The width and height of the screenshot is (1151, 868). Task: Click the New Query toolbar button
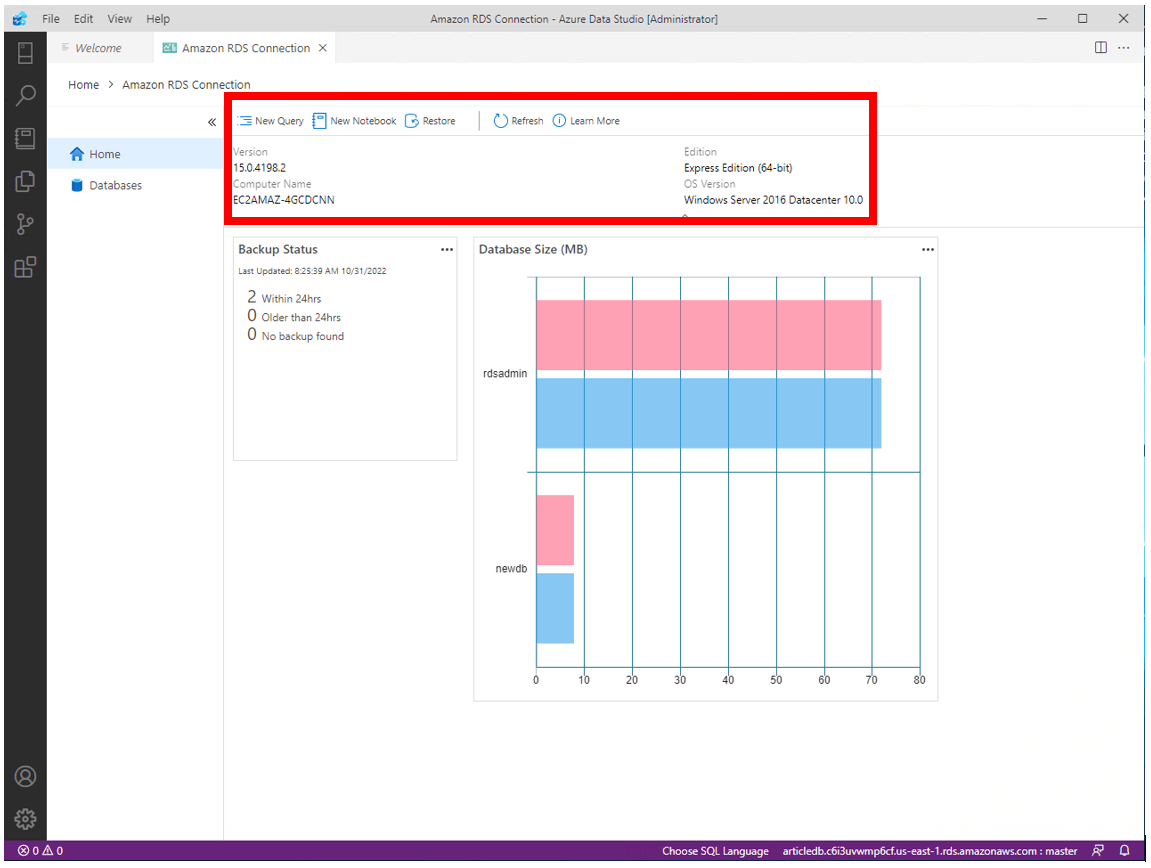[270, 121]
